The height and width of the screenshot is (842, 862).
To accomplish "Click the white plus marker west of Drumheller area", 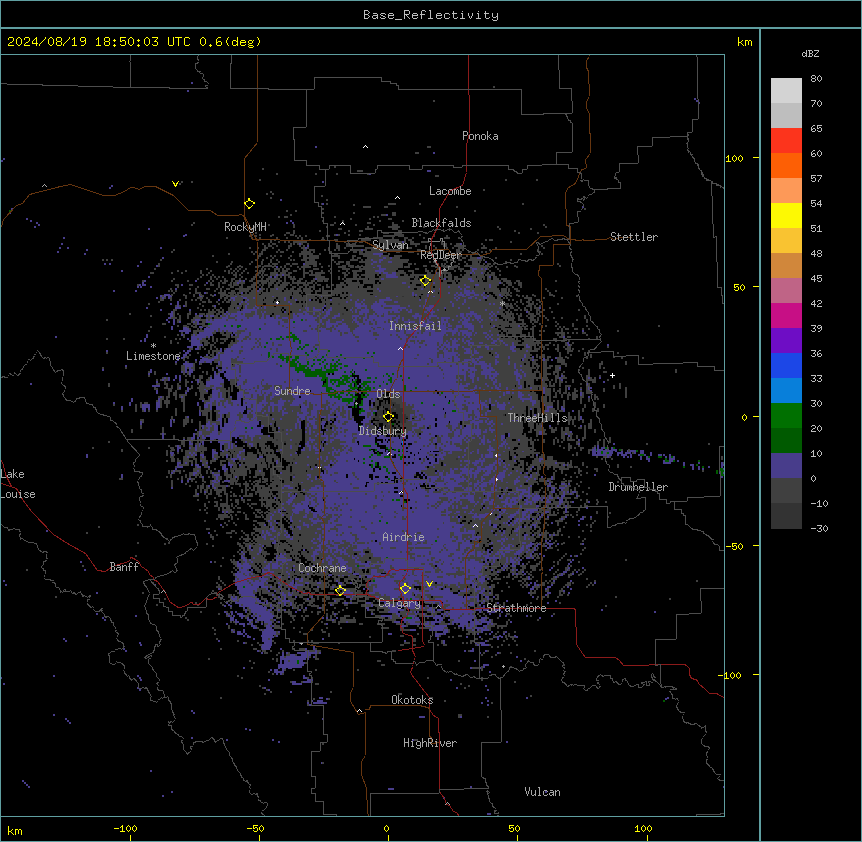I will tap(612, 375).
